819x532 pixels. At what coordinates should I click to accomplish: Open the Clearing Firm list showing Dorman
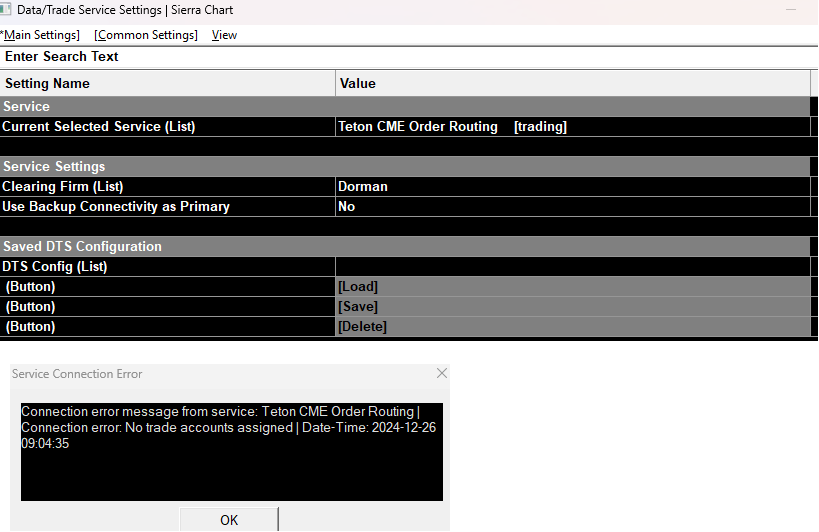pos(573,186)
